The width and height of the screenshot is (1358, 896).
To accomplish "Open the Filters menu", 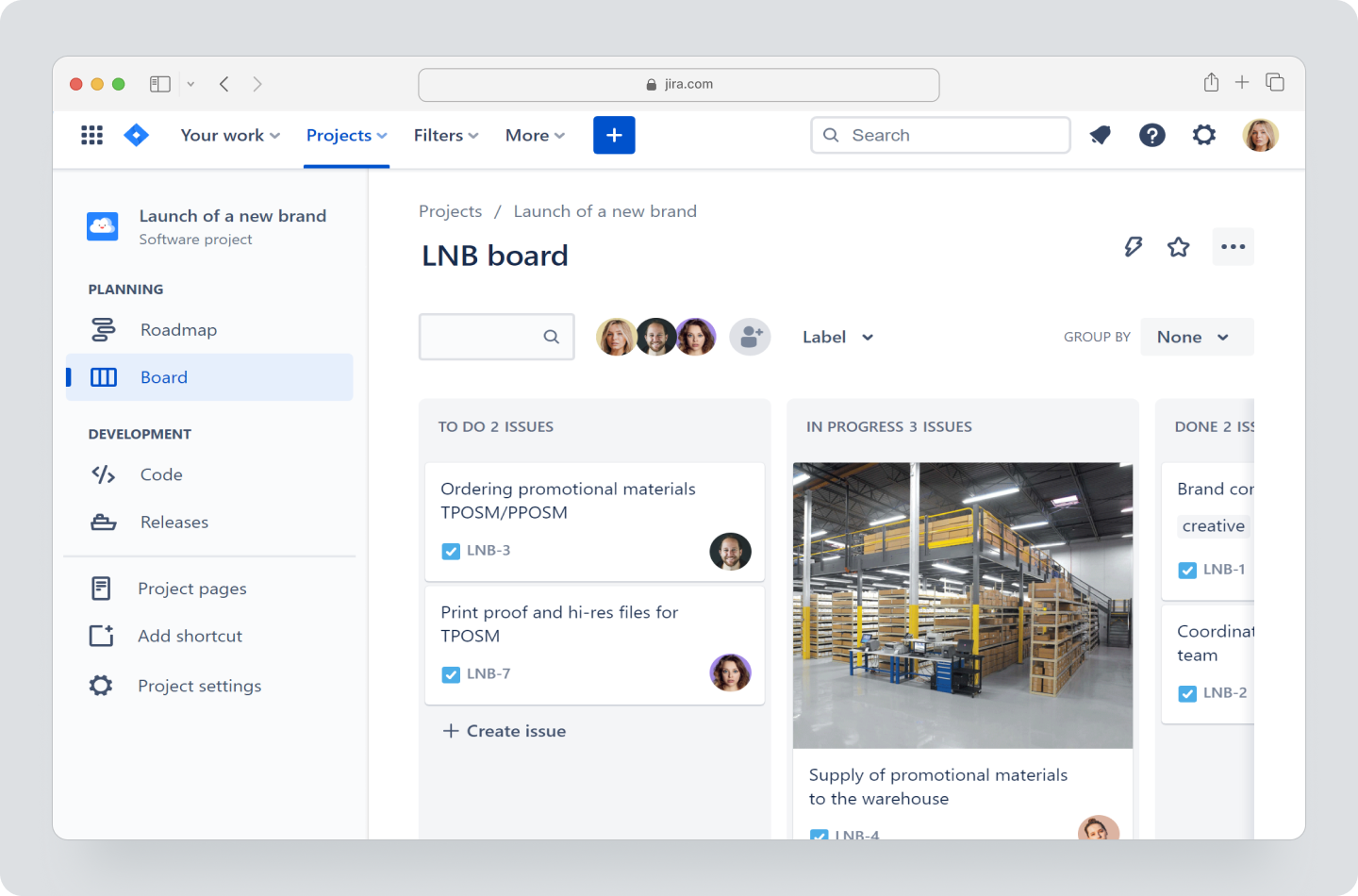I will [444, 135].
